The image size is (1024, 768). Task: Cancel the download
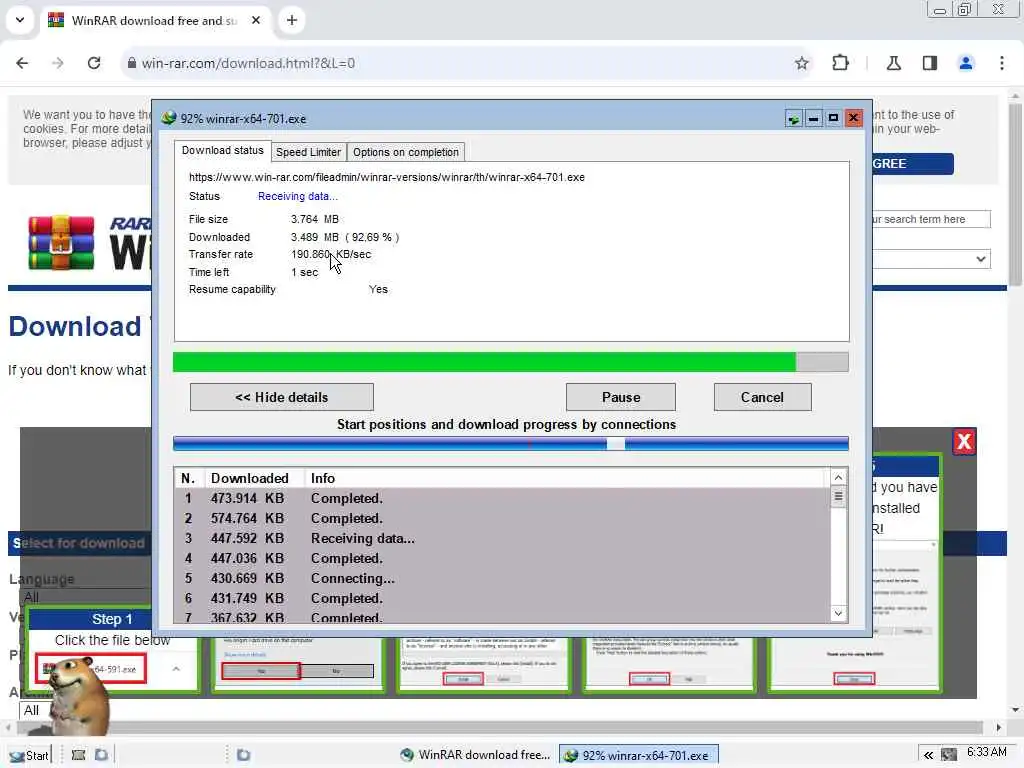[x=762, y=397]
